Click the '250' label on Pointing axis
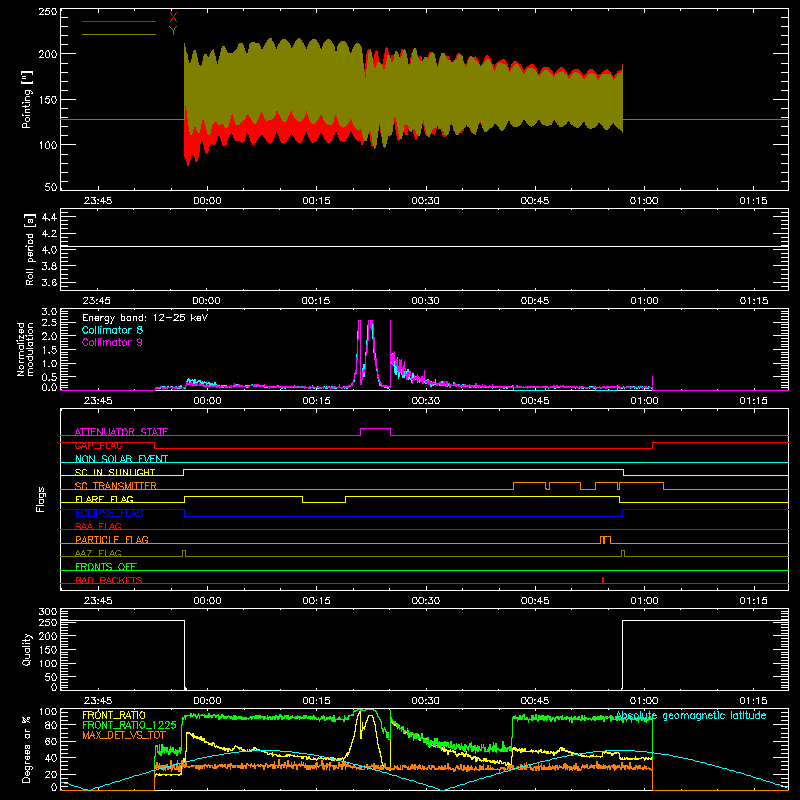This screenshot has height=800, width=800. pos(48,11)
